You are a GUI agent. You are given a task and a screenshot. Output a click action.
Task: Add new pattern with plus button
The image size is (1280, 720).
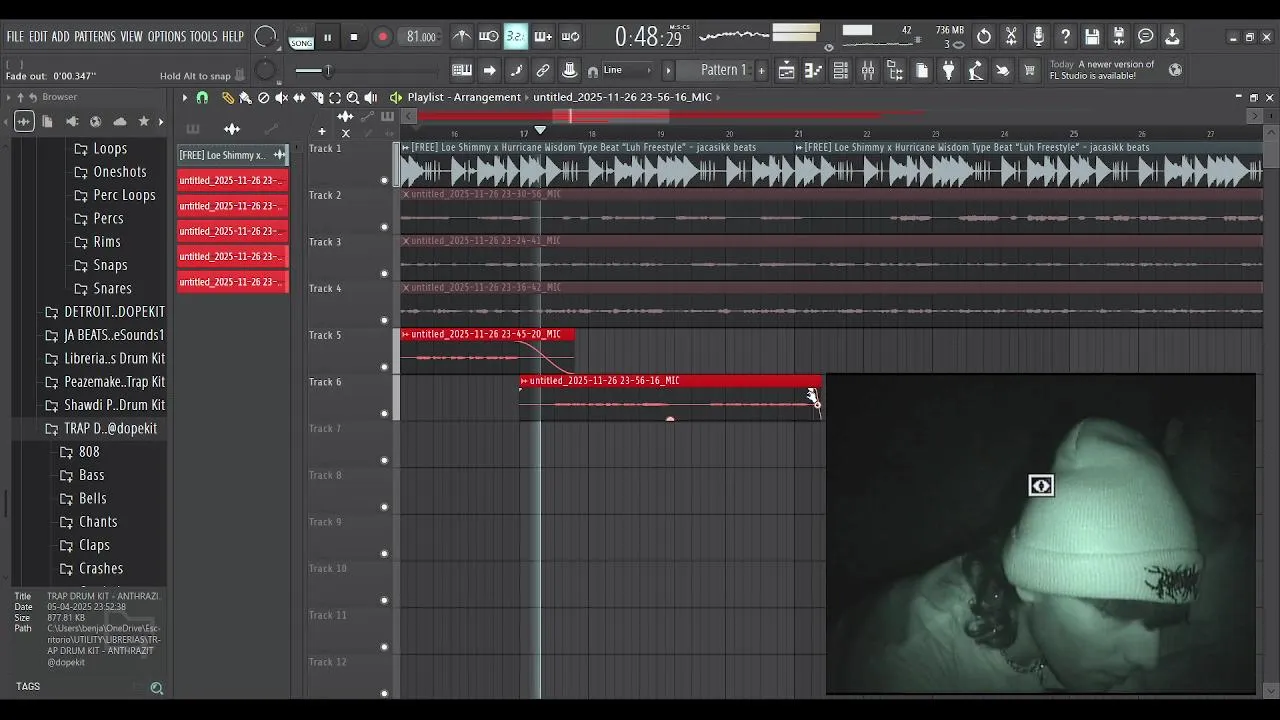(761, 70)
